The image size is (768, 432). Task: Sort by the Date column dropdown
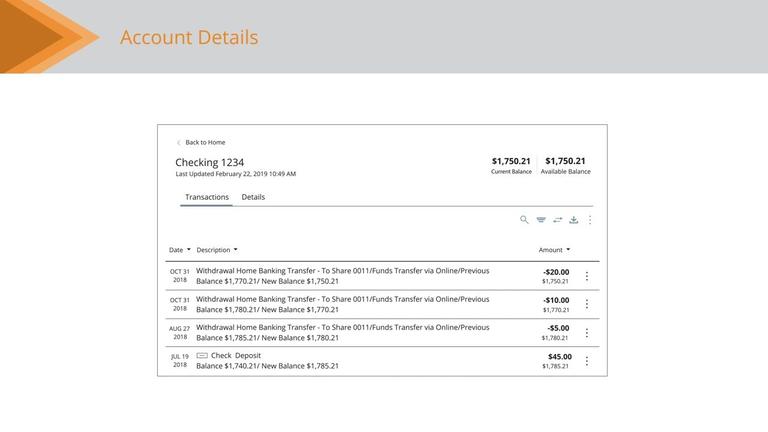(x=180, y=250)
